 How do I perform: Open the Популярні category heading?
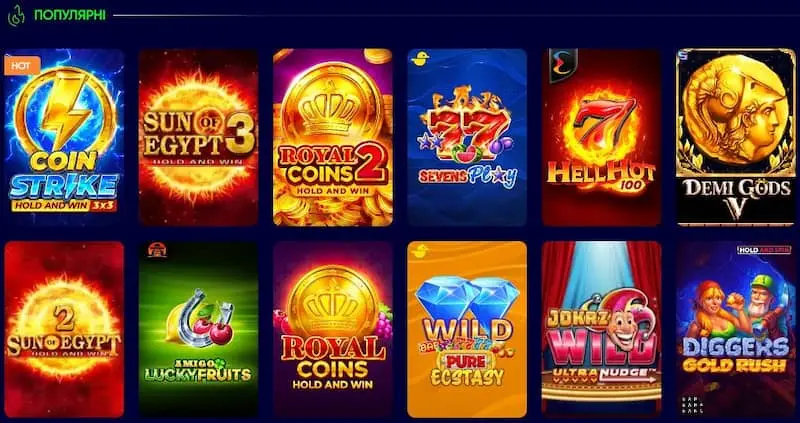coord(70,15)
